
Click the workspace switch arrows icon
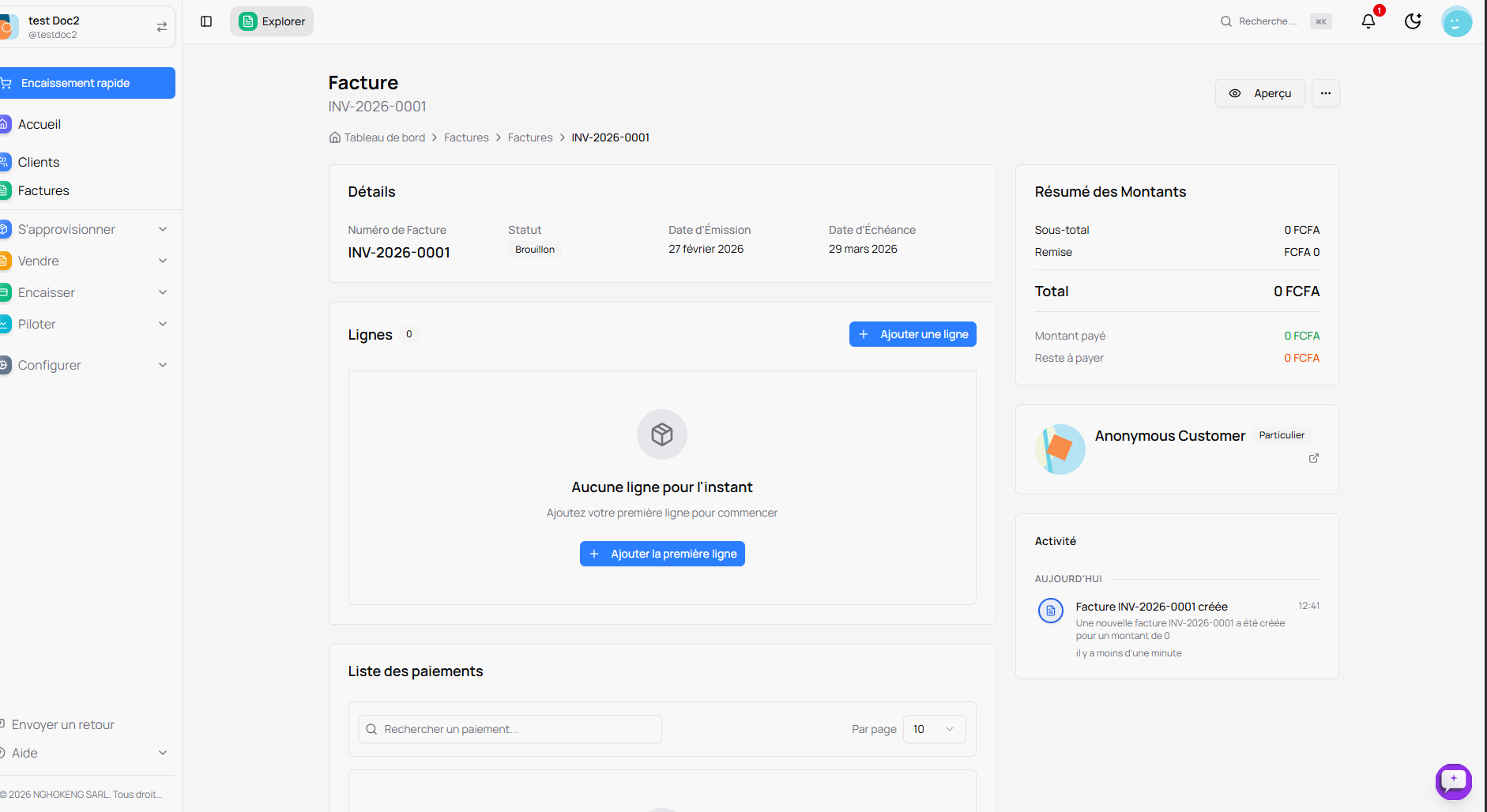click(x=162, y=27)
